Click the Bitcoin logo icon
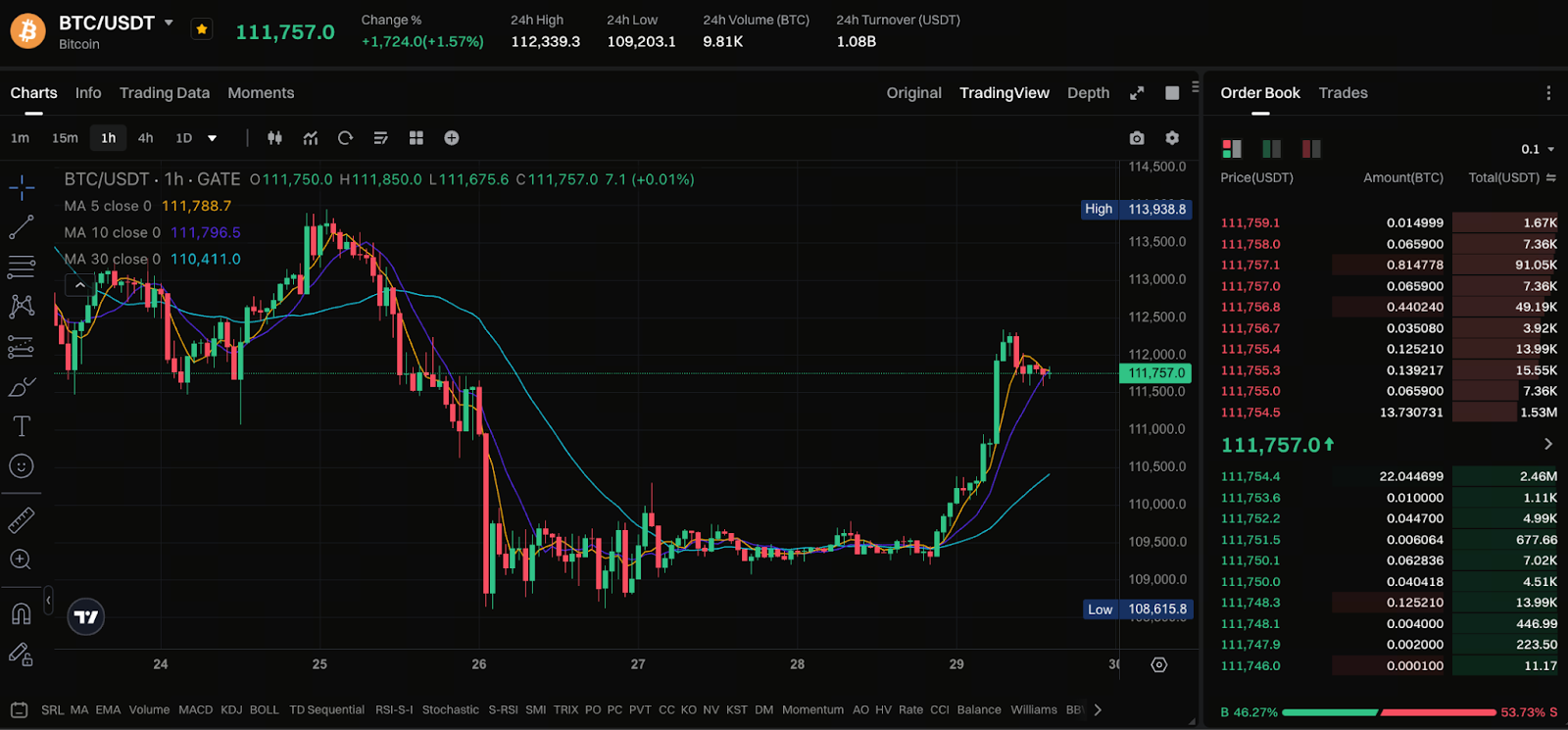This screenshot has width=1568, height=730. pos(27,31)
